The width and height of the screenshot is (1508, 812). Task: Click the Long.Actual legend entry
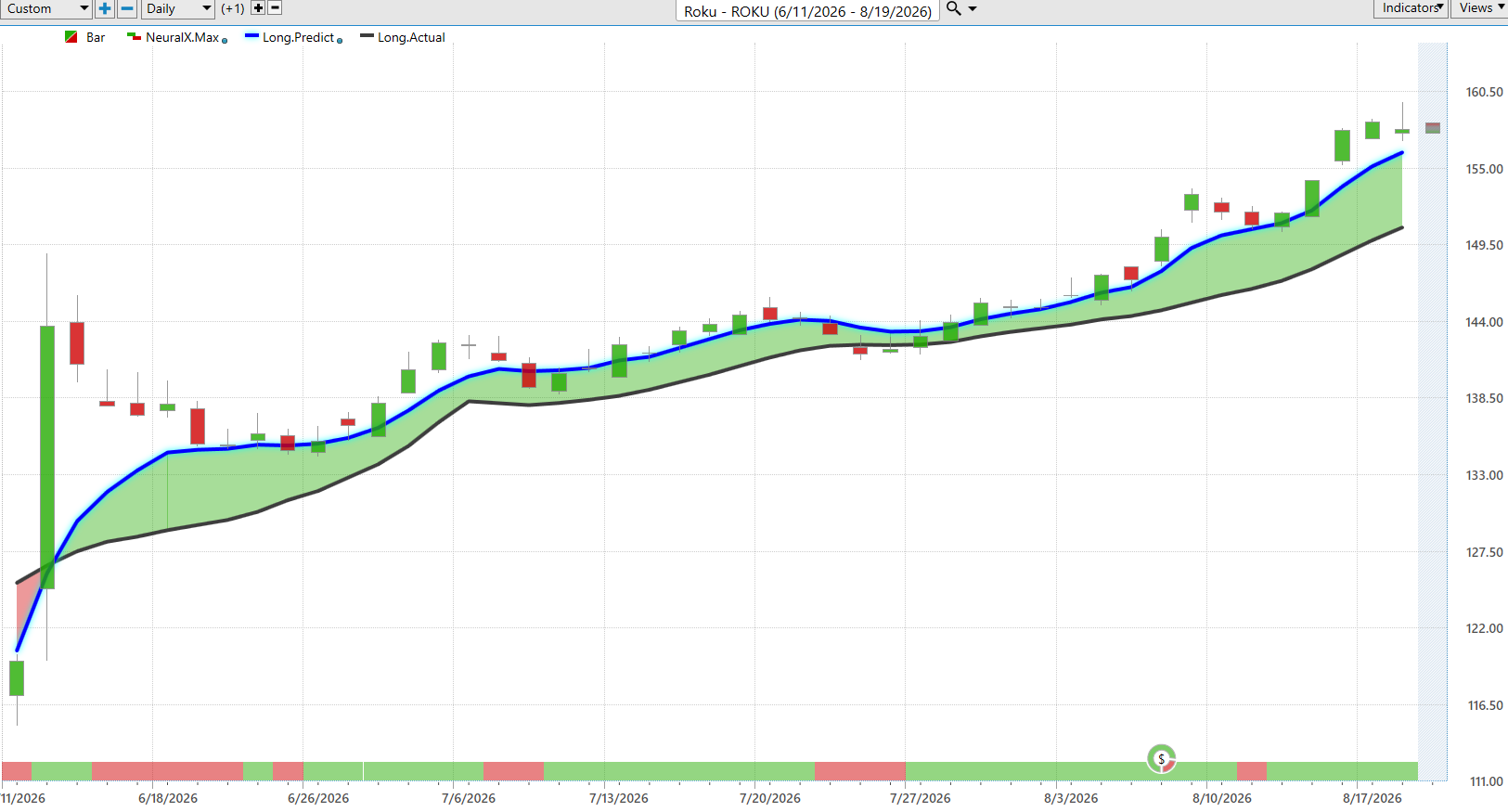pos(403,37)
